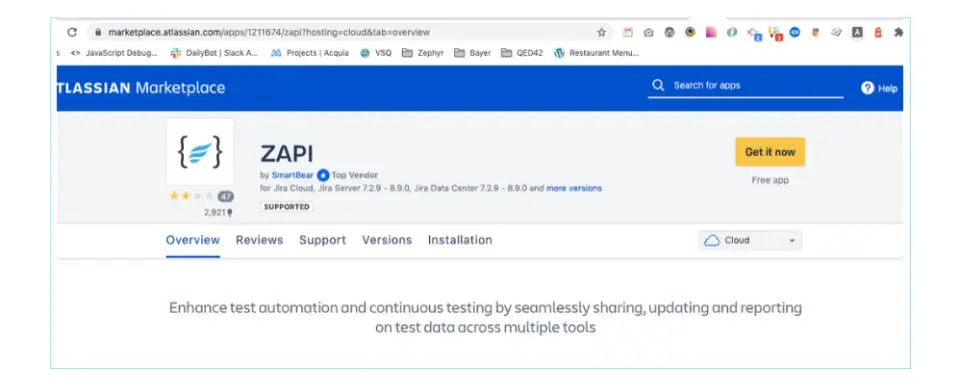Screen dimensions: 960x391
Task: Open the Zephyr bookmarks folder
Action: click(422, 53)
